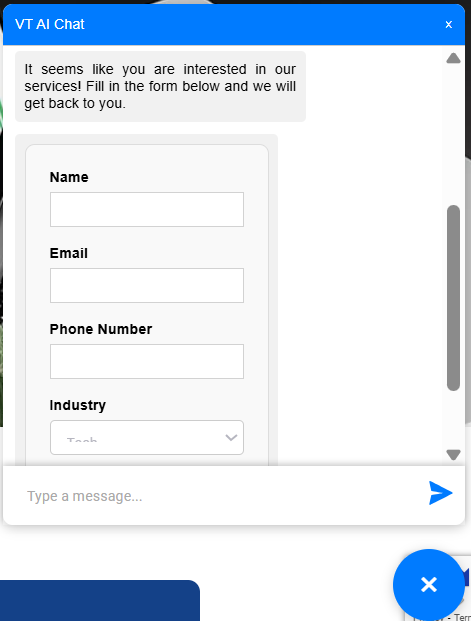Click the scroll up arrow in chat
471x621 pixels.
tap(453, 58)
